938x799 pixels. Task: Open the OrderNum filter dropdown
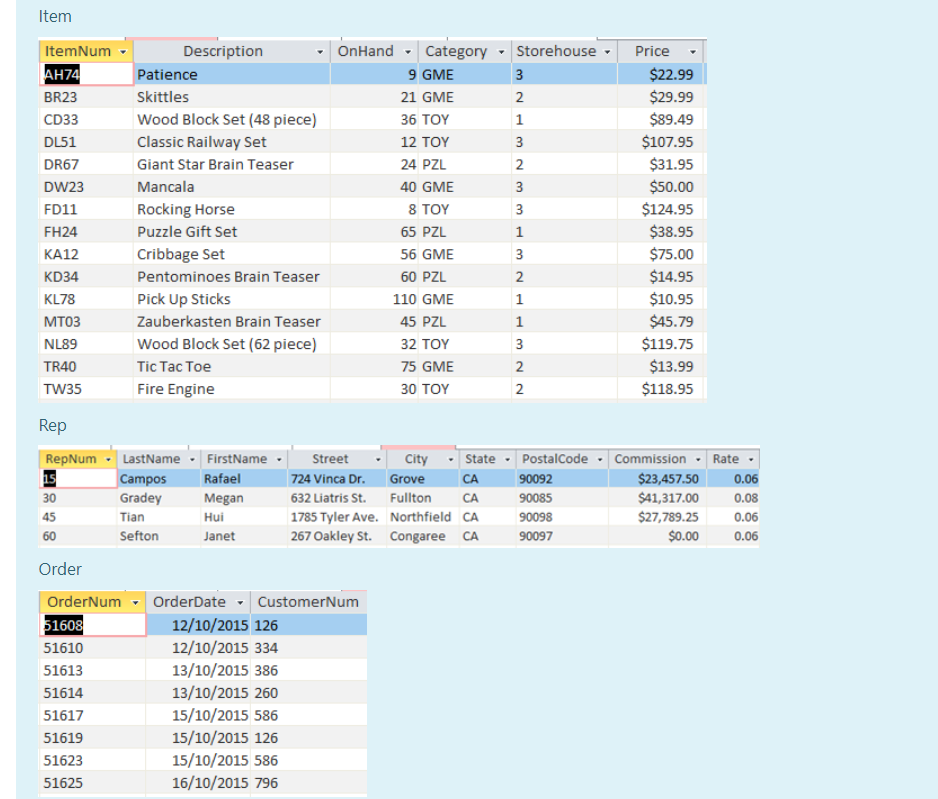(x=135, y=601)
